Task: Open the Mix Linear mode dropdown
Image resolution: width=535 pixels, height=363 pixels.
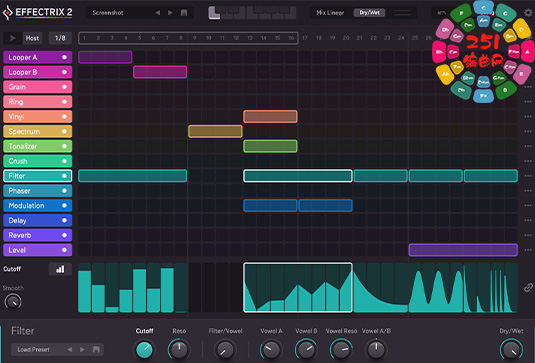Action: 330,13
